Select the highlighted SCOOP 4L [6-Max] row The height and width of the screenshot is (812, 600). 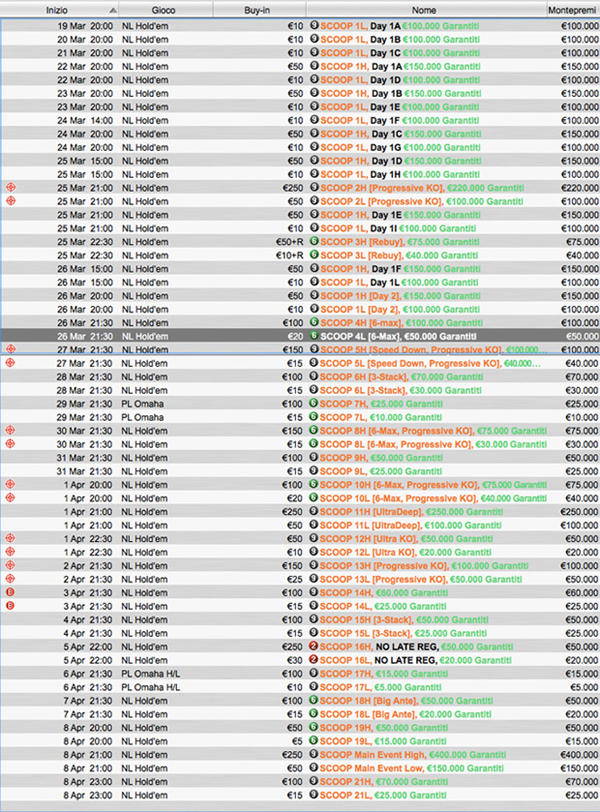[300, 336]
